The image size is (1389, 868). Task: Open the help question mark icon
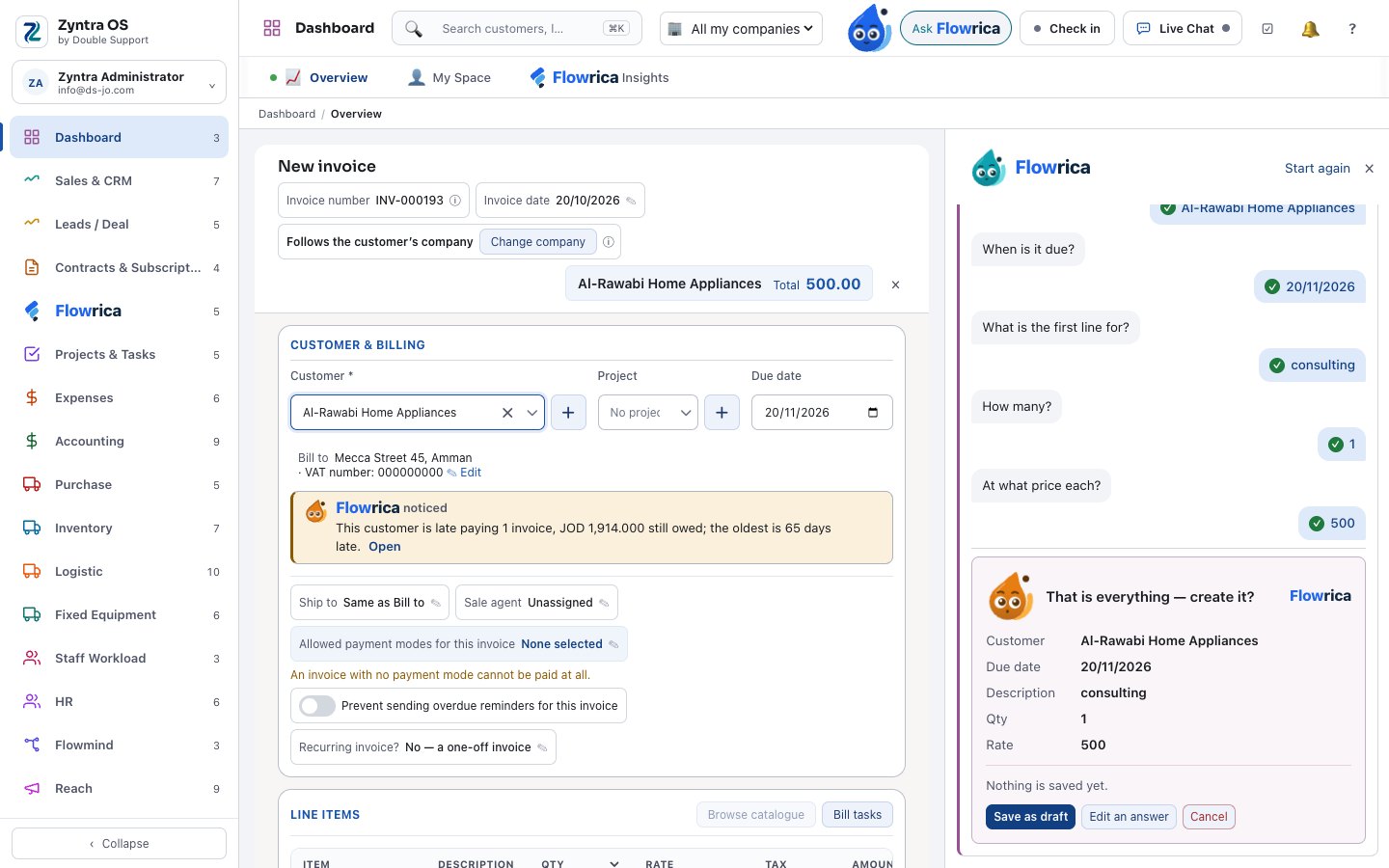click(x=1352, y=29)
